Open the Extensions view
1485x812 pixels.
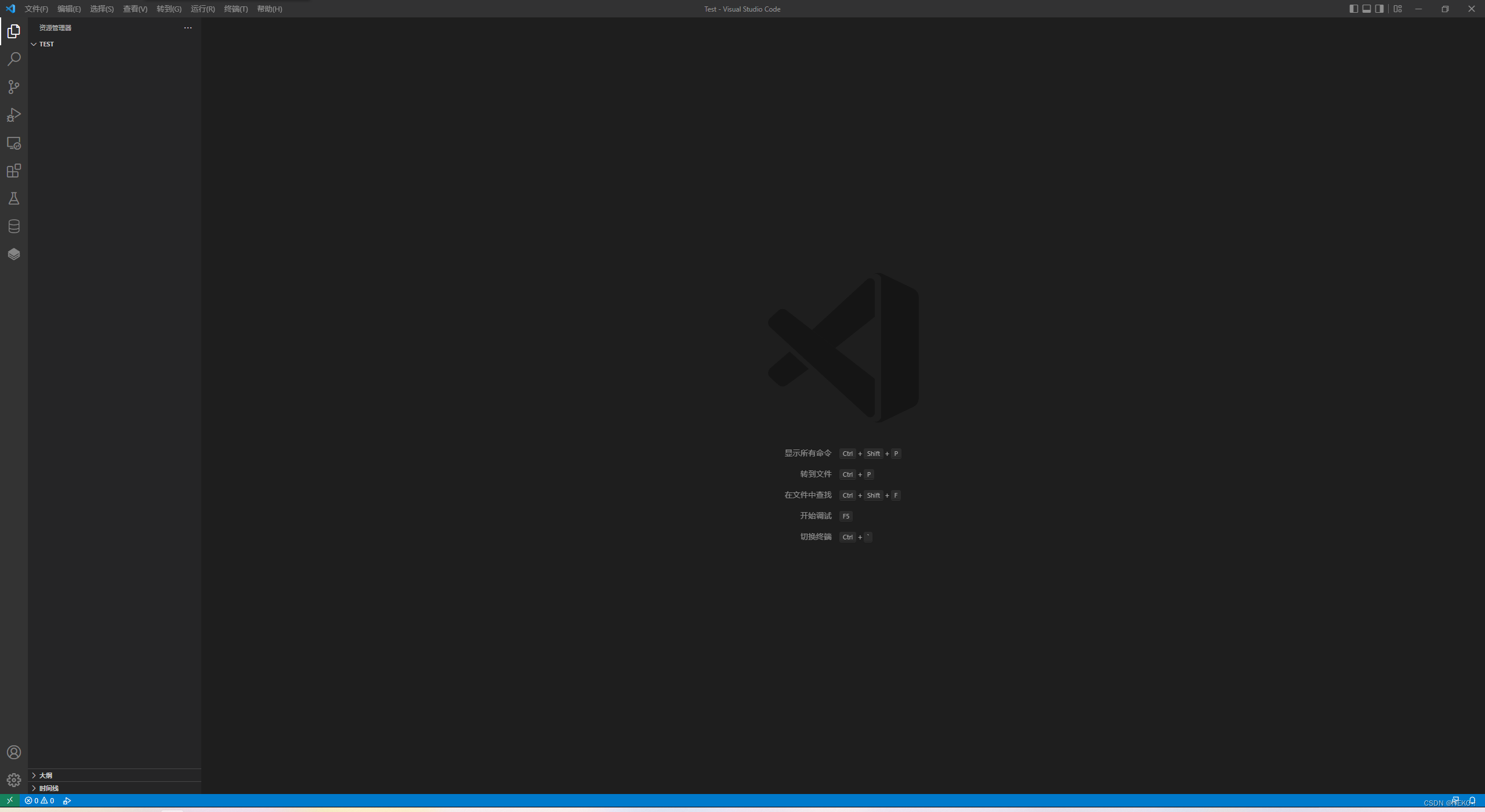(x=14, y=171)
